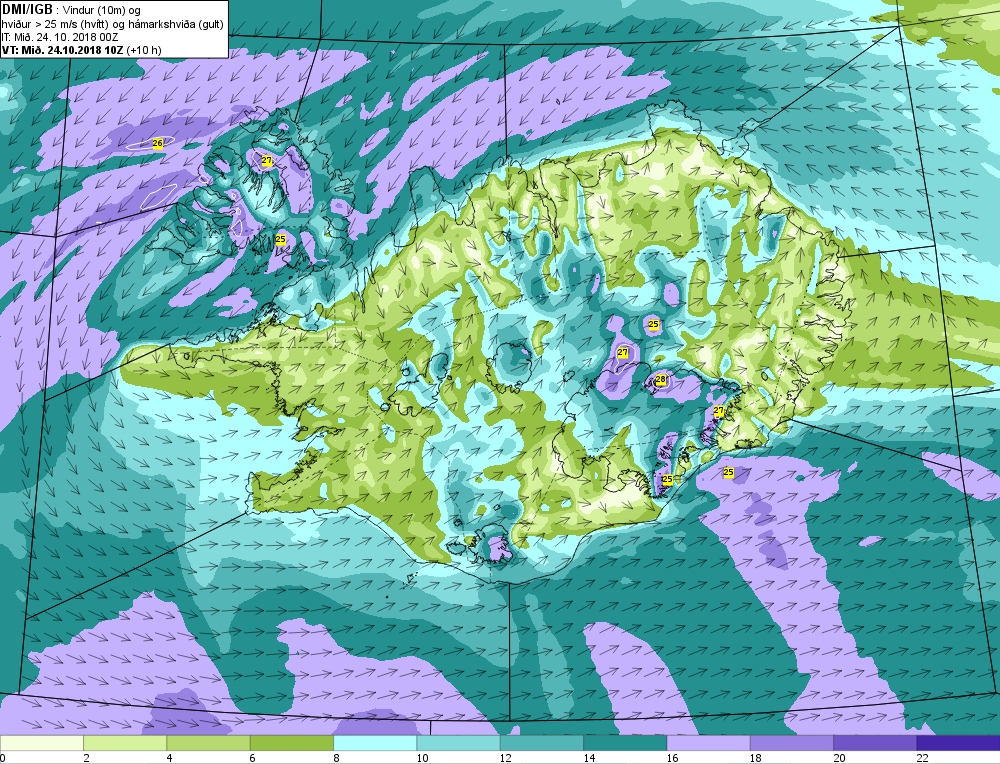The image size is (1000, 764).
Task: Click the 18–20 m/s purple legend swatch
Action: (791, 744)
